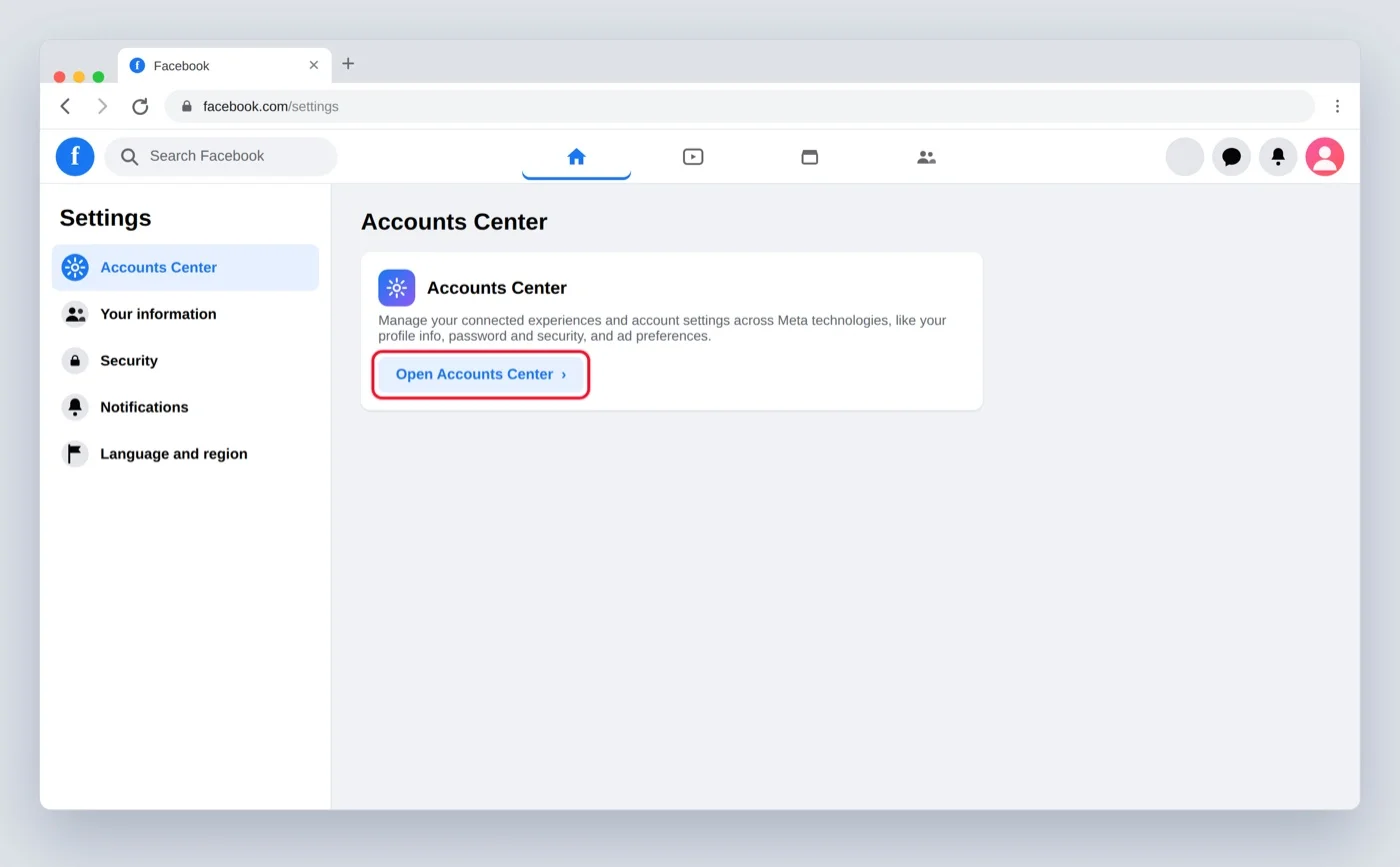Image resolution: width=1400 pixels, height=867 pixels.
Task: Open Messenger chat icon
Action: click(1232, 156)
